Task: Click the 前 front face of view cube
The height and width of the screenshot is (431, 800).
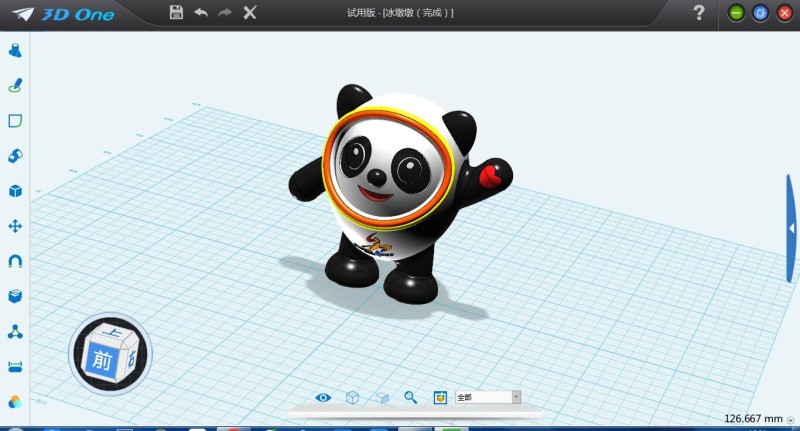Action: click(101, 360)
